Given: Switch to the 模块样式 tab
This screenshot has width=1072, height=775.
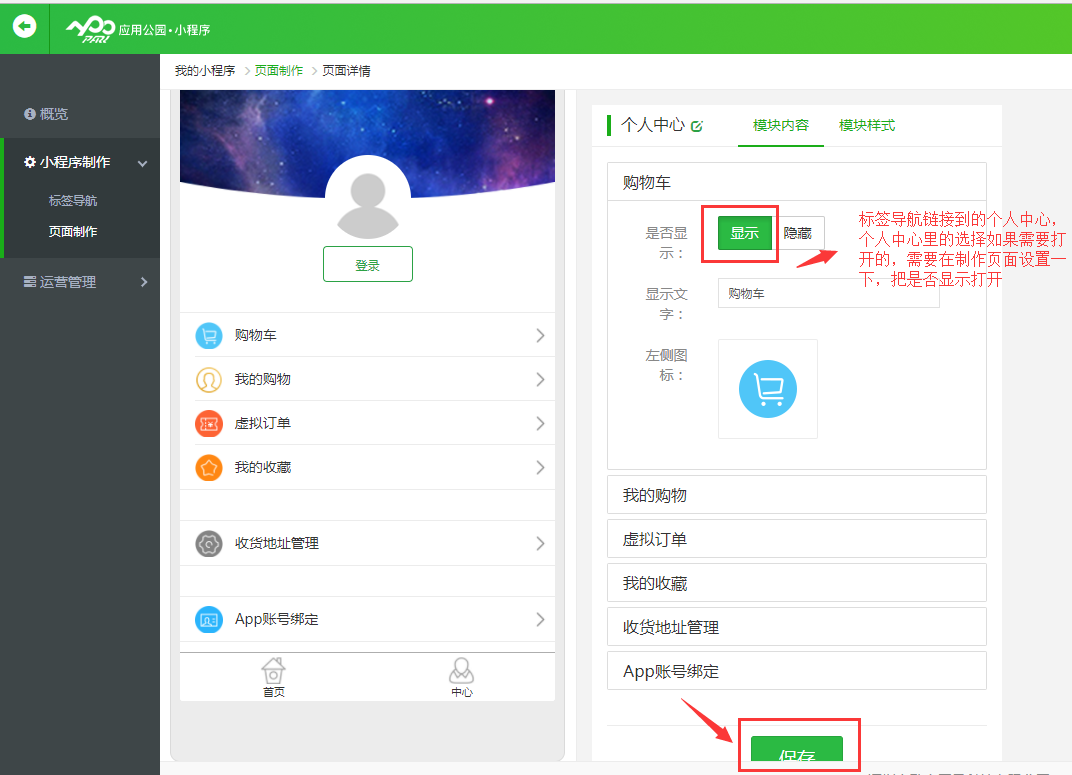Looking at the screenshot, I should coord(866,126).
